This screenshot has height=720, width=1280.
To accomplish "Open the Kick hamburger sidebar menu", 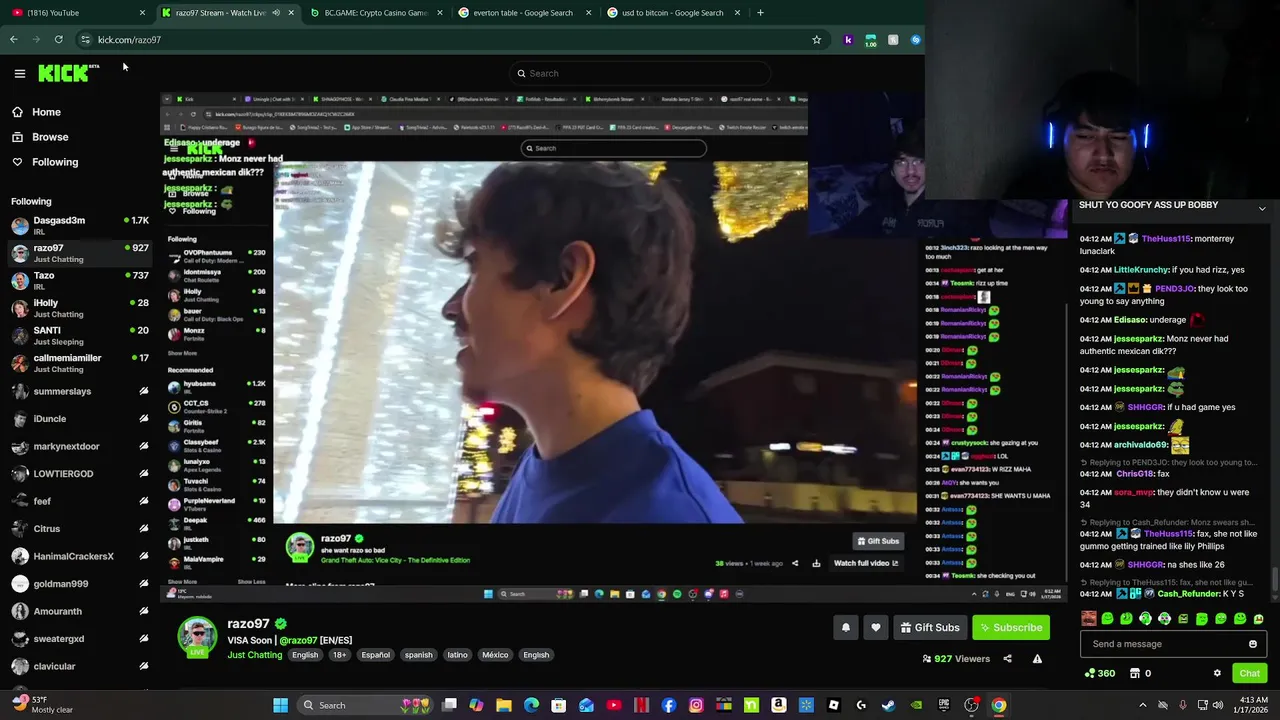I will click(x=19, y=73).
